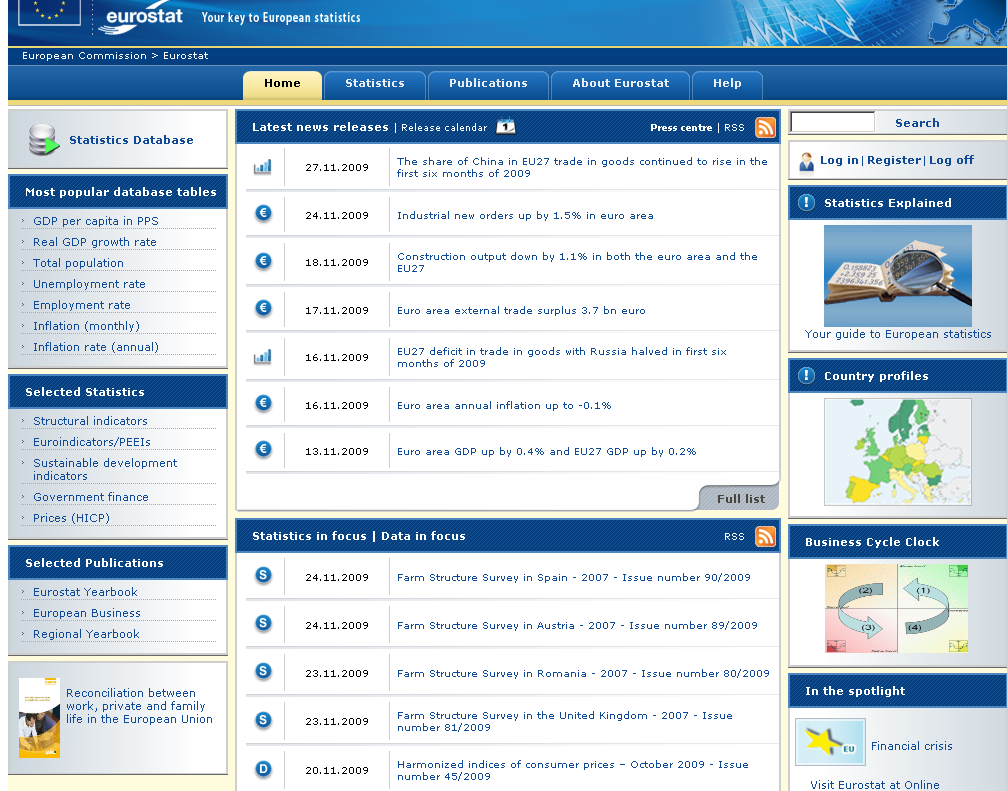This screenshot has width=1007, height=791.
Task: Open the Business Cycle Clock image
Action: click(x=897, y=608)
